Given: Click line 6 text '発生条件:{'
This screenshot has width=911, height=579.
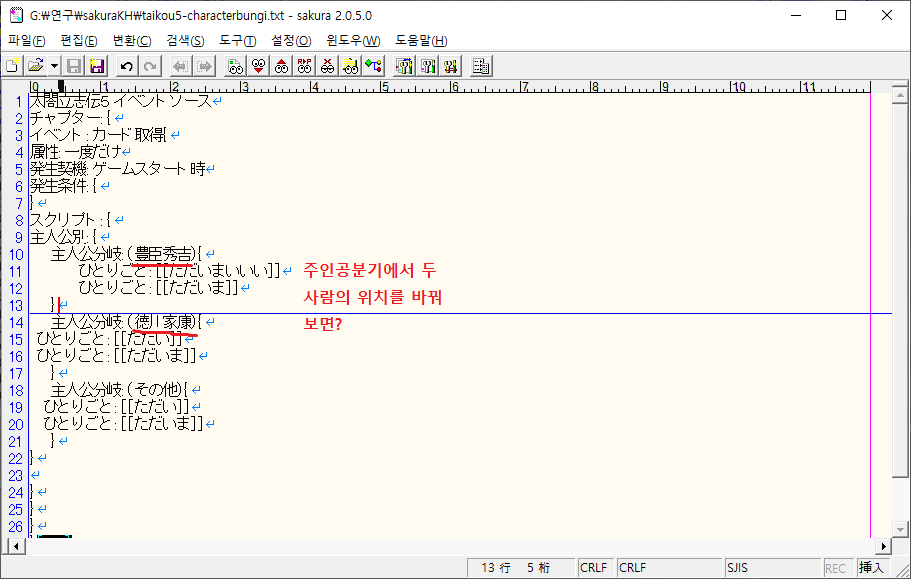Looking at the screenshot, I should [x=63, y=186].
